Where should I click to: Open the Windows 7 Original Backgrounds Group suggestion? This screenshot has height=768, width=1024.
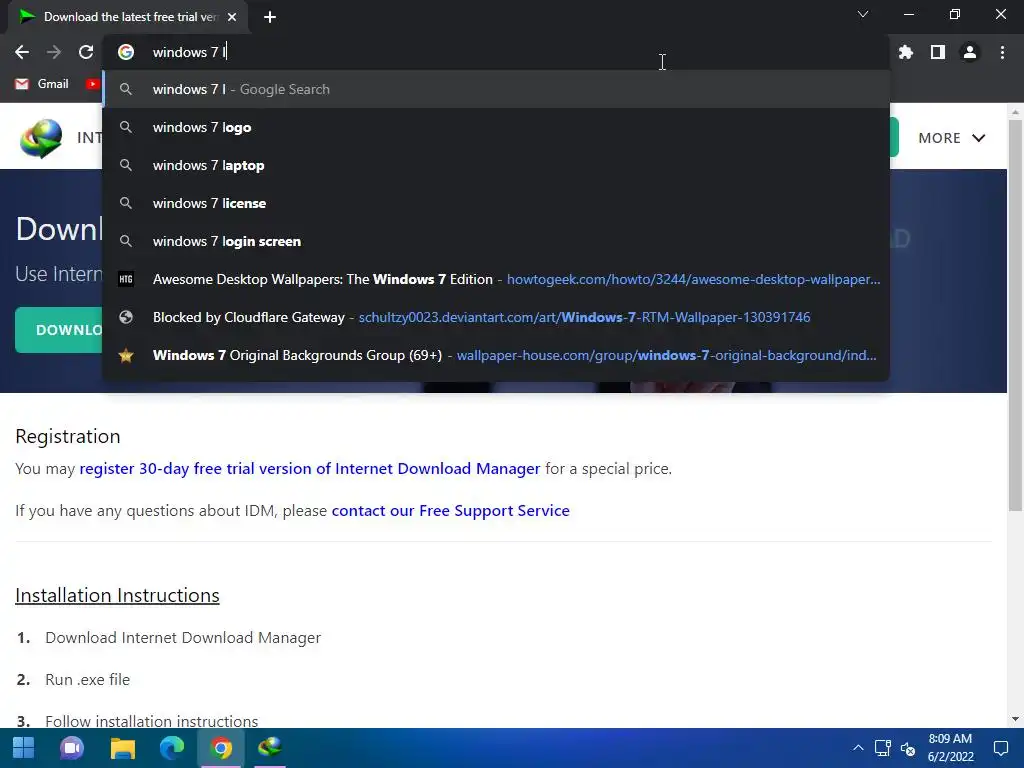tap(496, 355)
